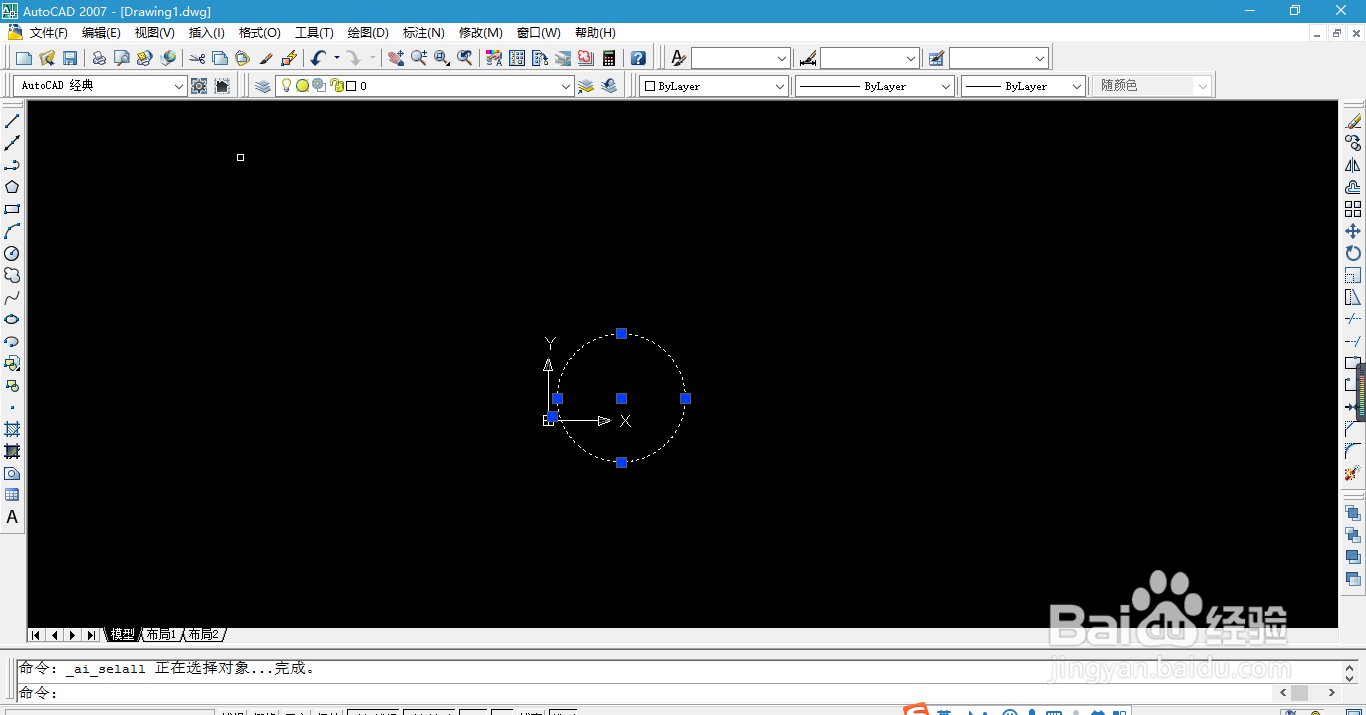Click first-tab navigation arrow beside 模型

(x=36, y=635)
